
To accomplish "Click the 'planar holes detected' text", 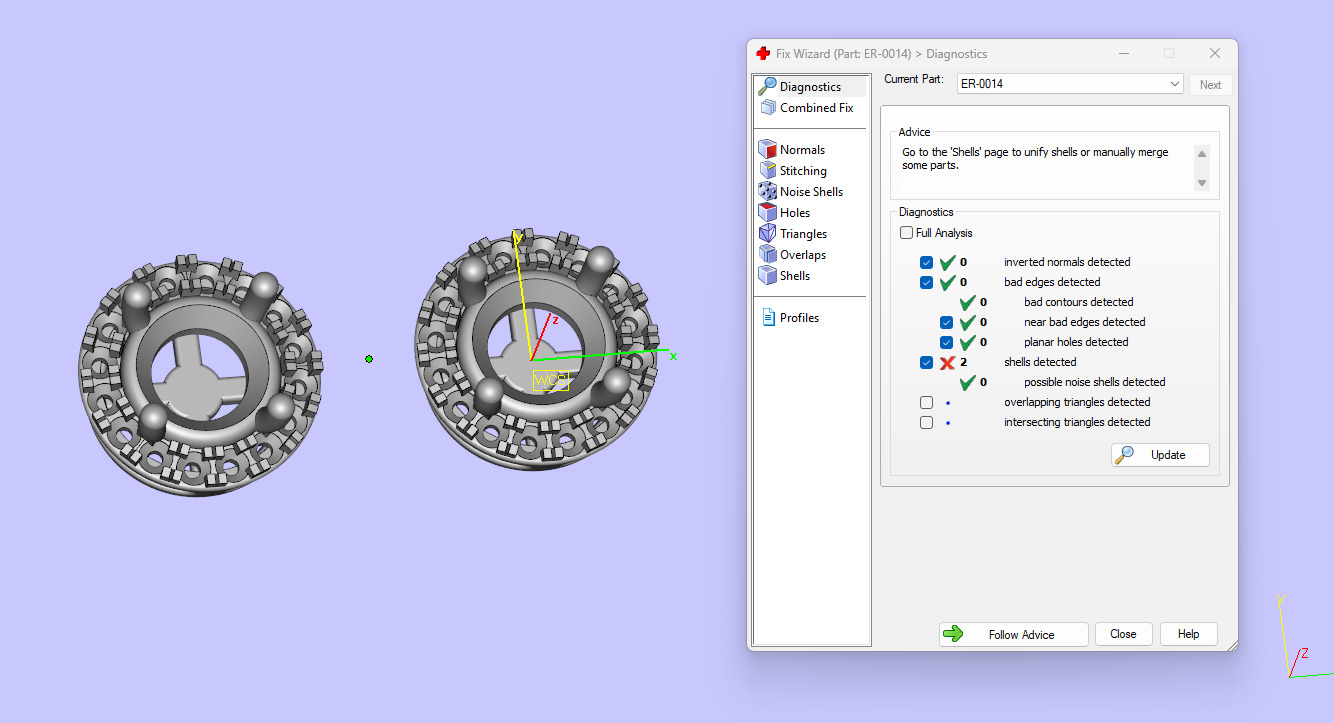I will pyautogui.click(x=1076, y=342).
